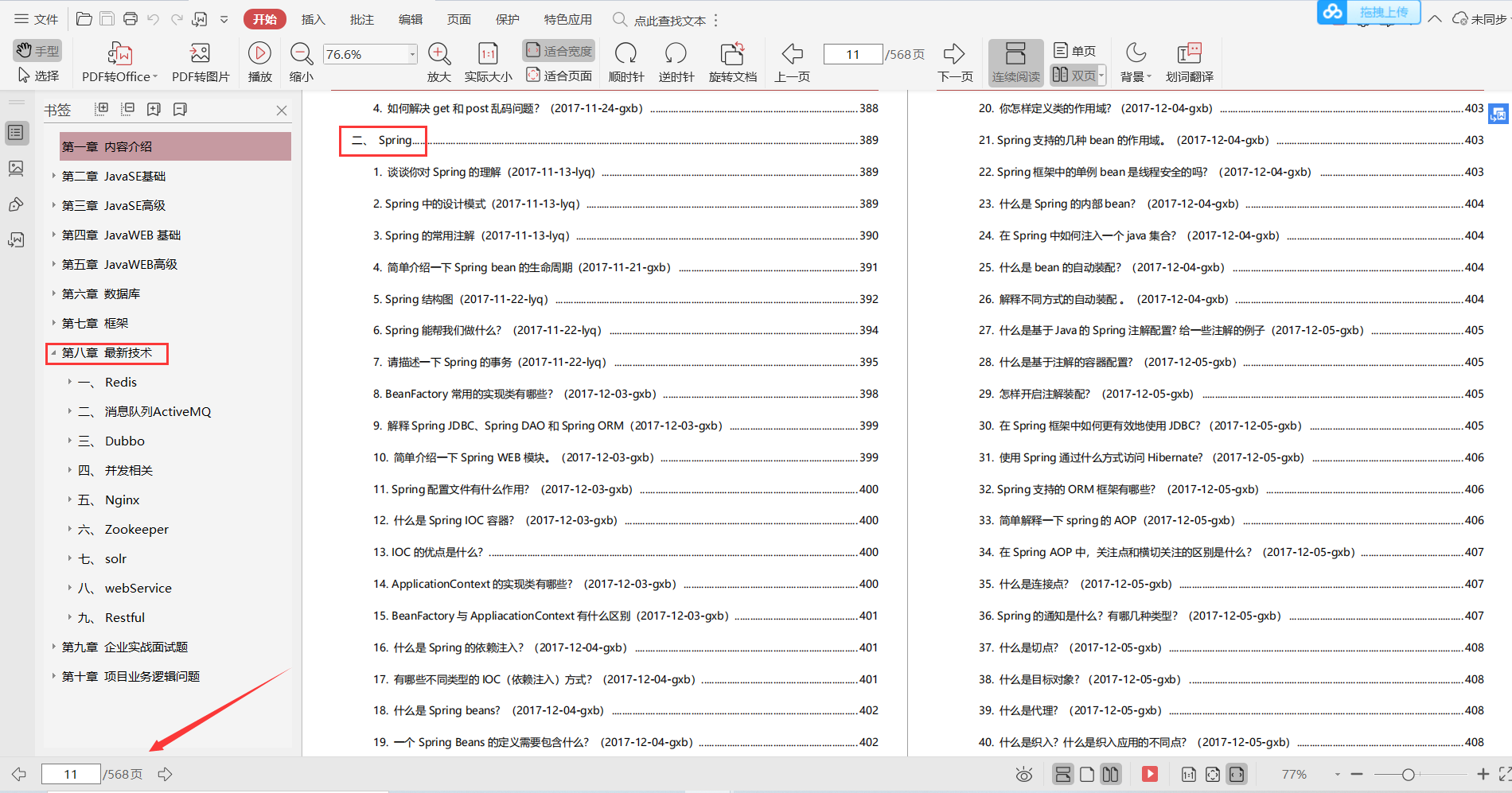Toggle double page view icon in status bar
This screenshot has width=1512, height=793.
point(1111,774)
